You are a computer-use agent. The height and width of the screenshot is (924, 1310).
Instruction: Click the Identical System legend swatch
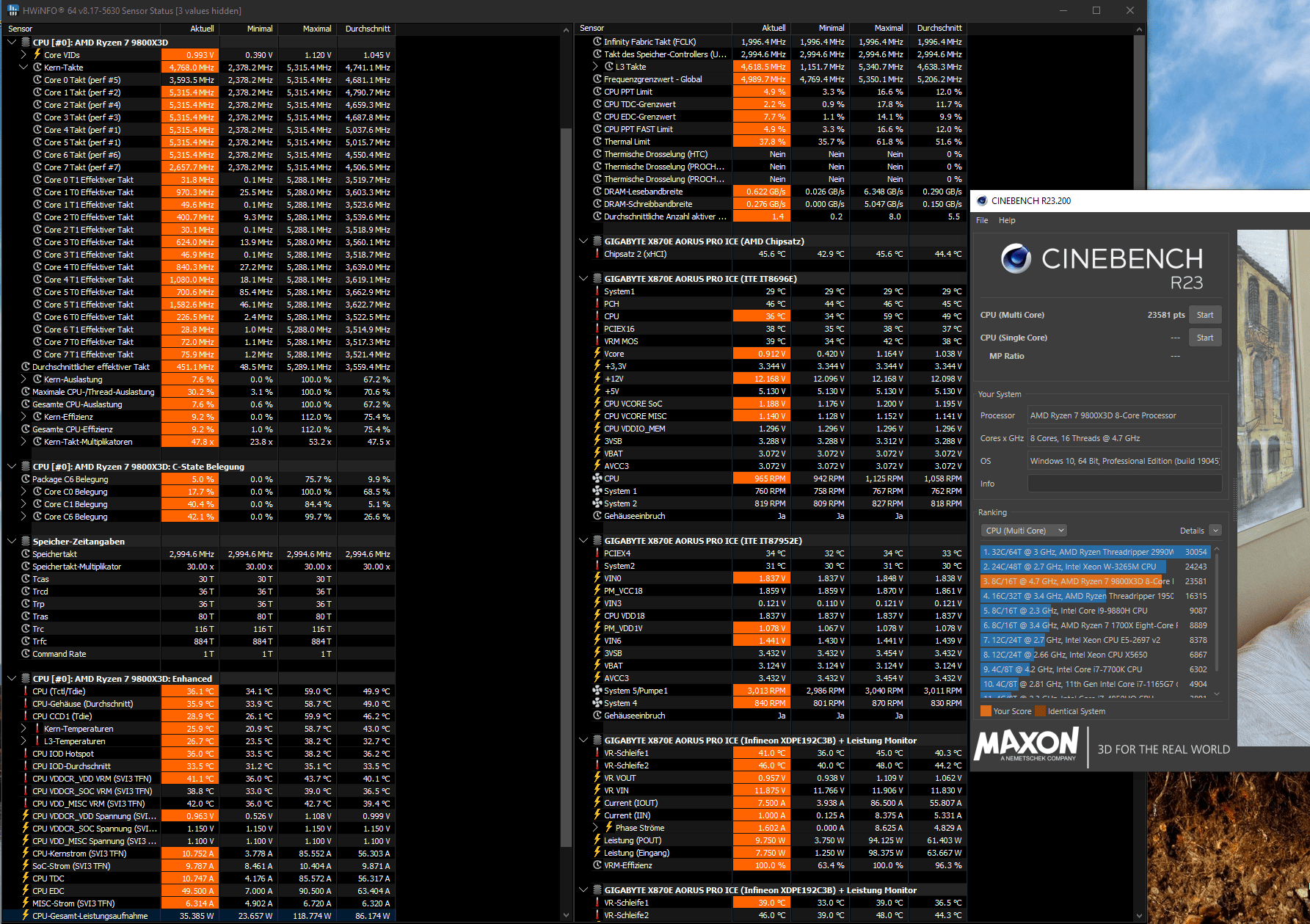[x=1040, y=711]
